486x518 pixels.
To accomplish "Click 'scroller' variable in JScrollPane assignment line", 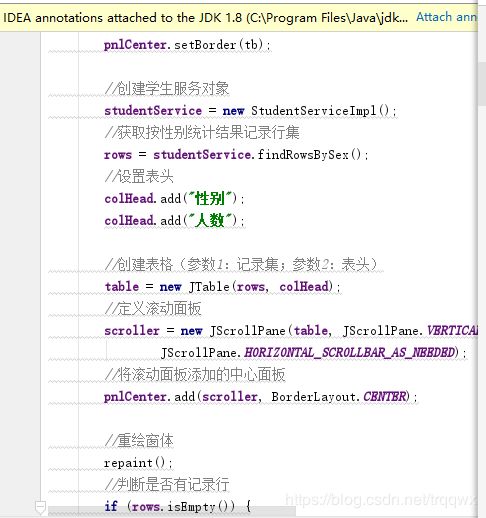I will pos(132,331).
